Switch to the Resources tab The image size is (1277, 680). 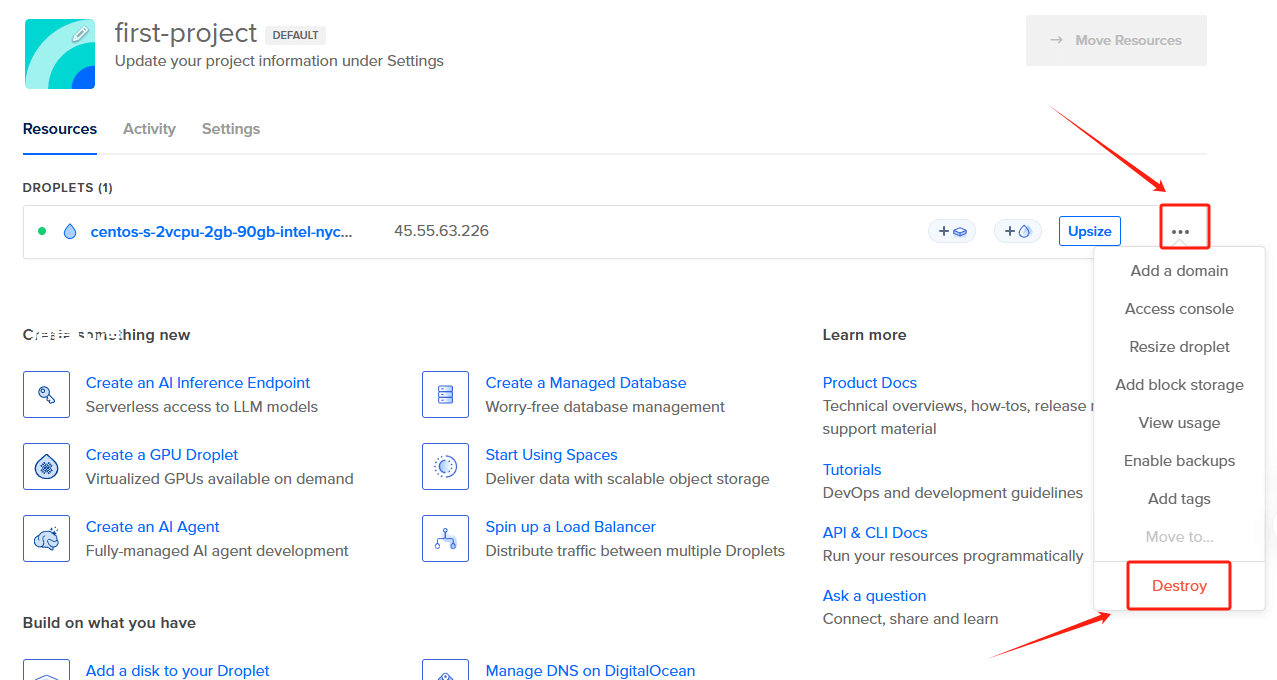tap(60, 129)
